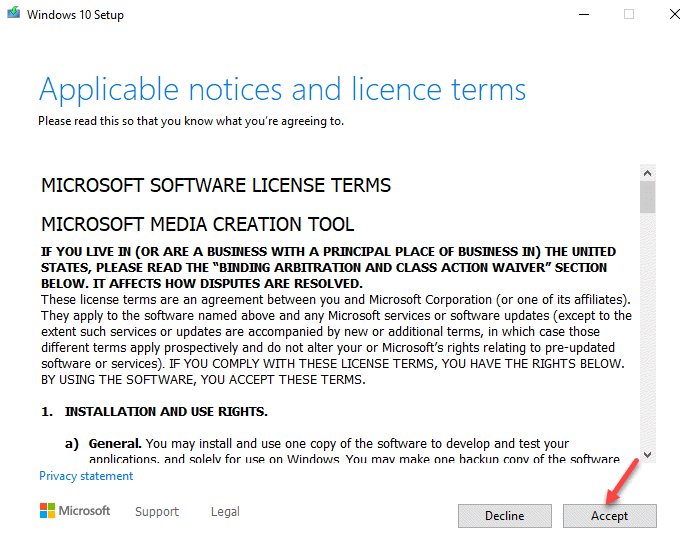The width and height of the screenshot is (693, 546).
Task: Click the 'Please read this so that you know' line
Action: click(x=191, y=121)
